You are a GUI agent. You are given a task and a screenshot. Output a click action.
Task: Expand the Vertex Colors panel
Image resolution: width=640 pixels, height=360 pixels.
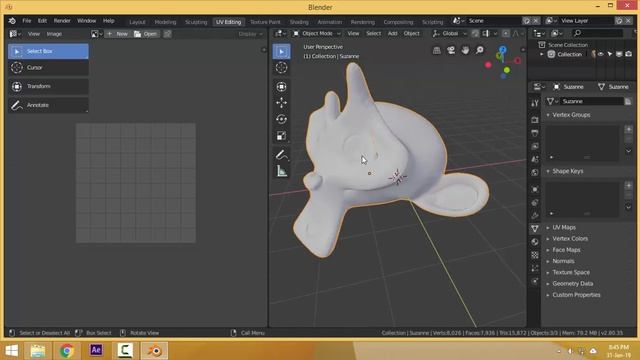(548, 239)
